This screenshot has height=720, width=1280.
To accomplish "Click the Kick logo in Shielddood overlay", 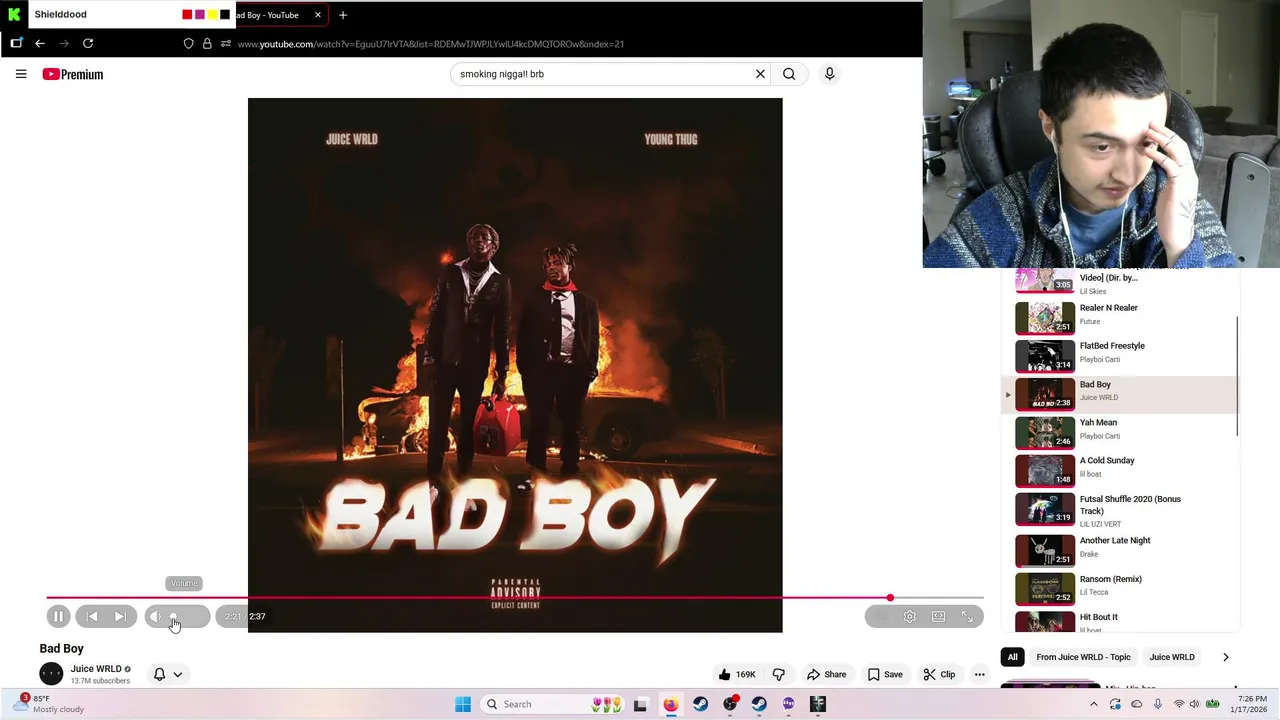I will point(14,15).
